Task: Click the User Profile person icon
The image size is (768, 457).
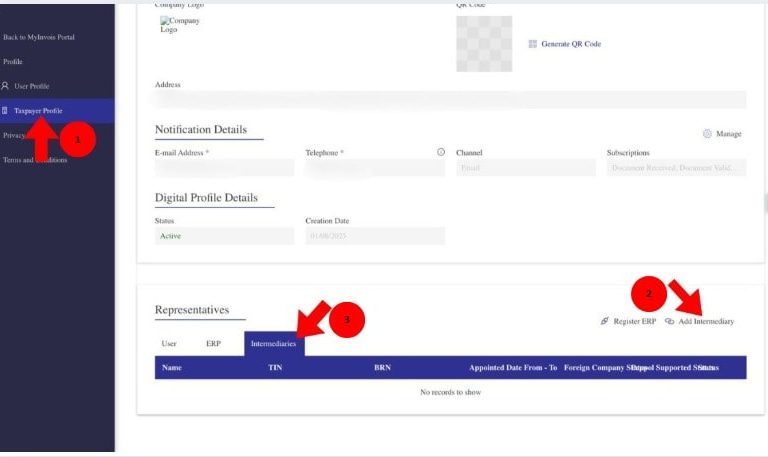Action: [6, 86]
